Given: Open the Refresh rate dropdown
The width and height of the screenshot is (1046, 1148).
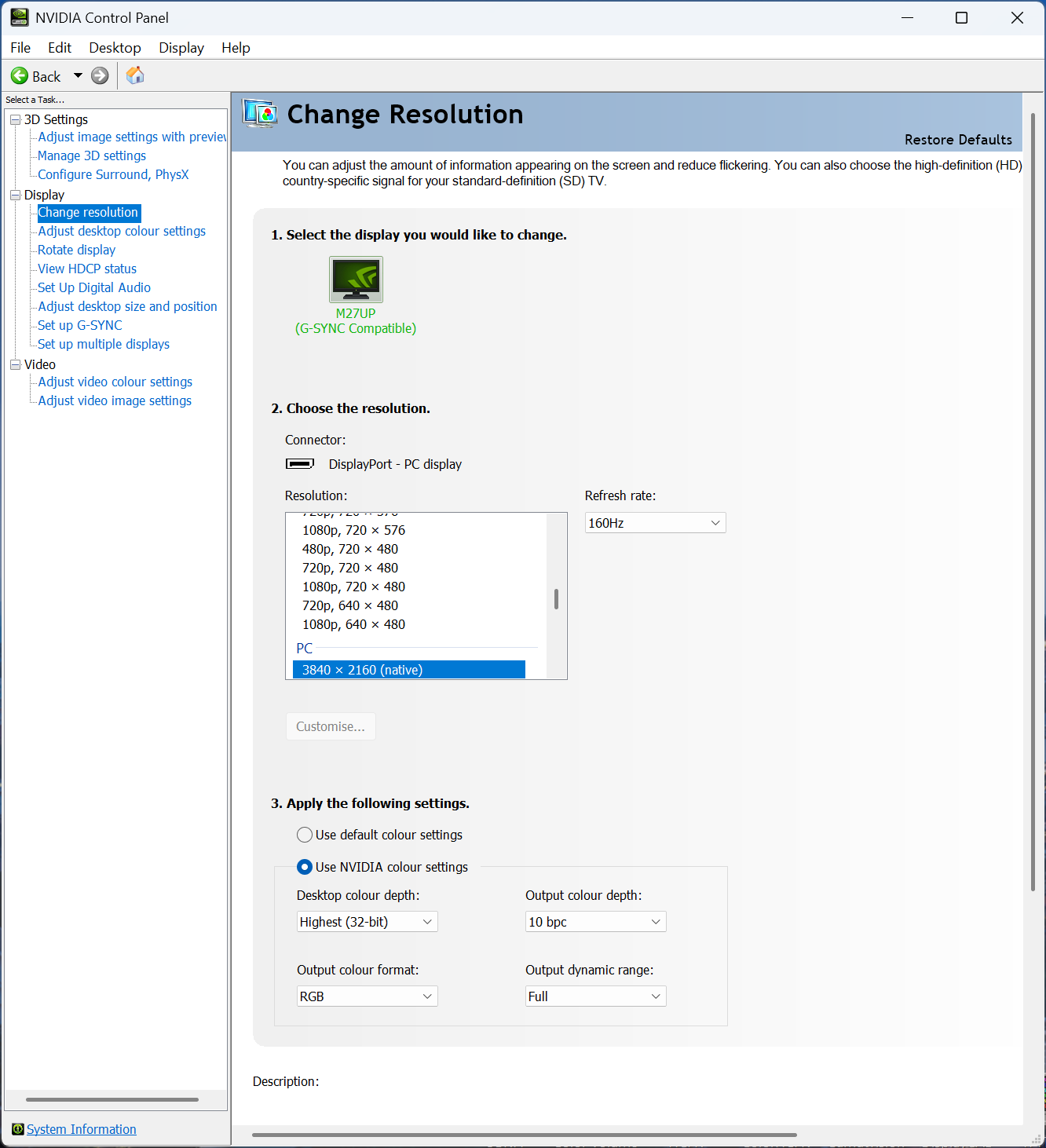Looking at the screenshot, I should [x=655, y=523].
